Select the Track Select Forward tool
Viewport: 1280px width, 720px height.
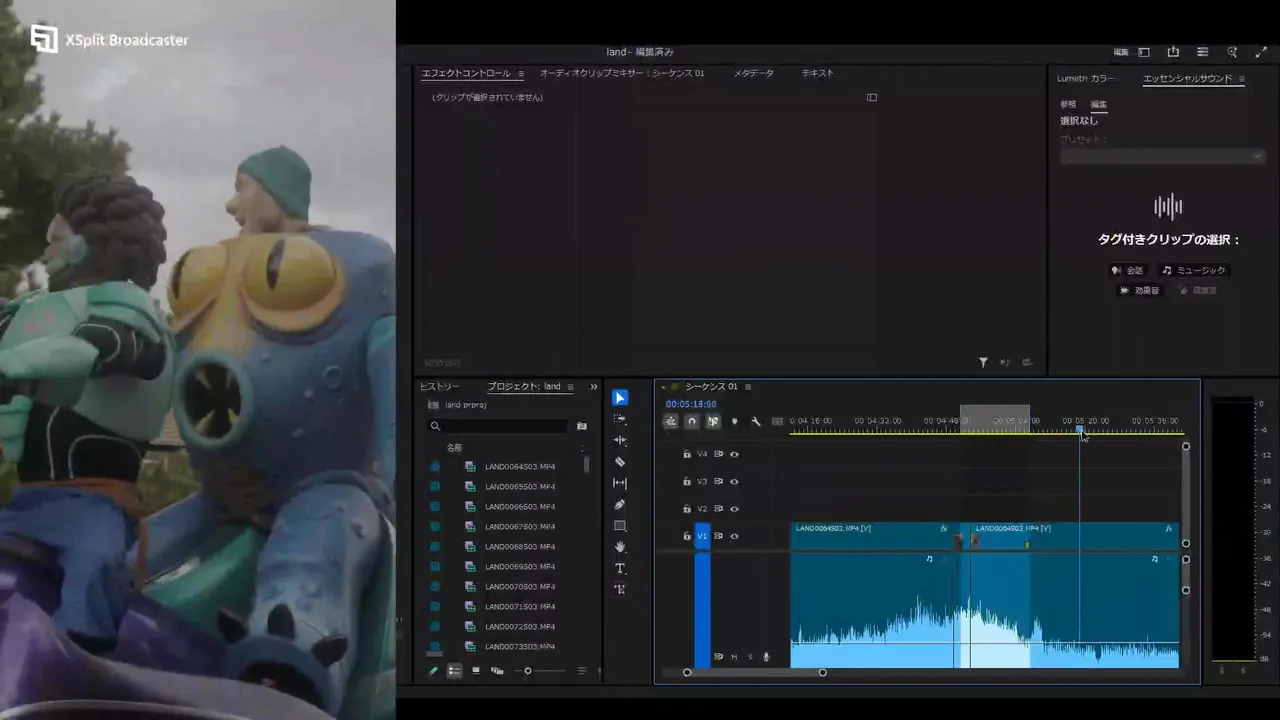click(620, 419)
